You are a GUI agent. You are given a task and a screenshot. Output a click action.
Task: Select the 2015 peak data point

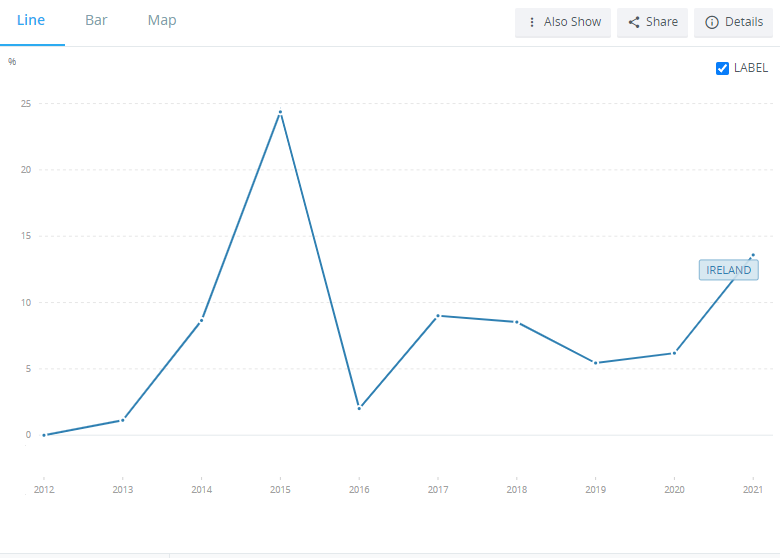point(280,112)
